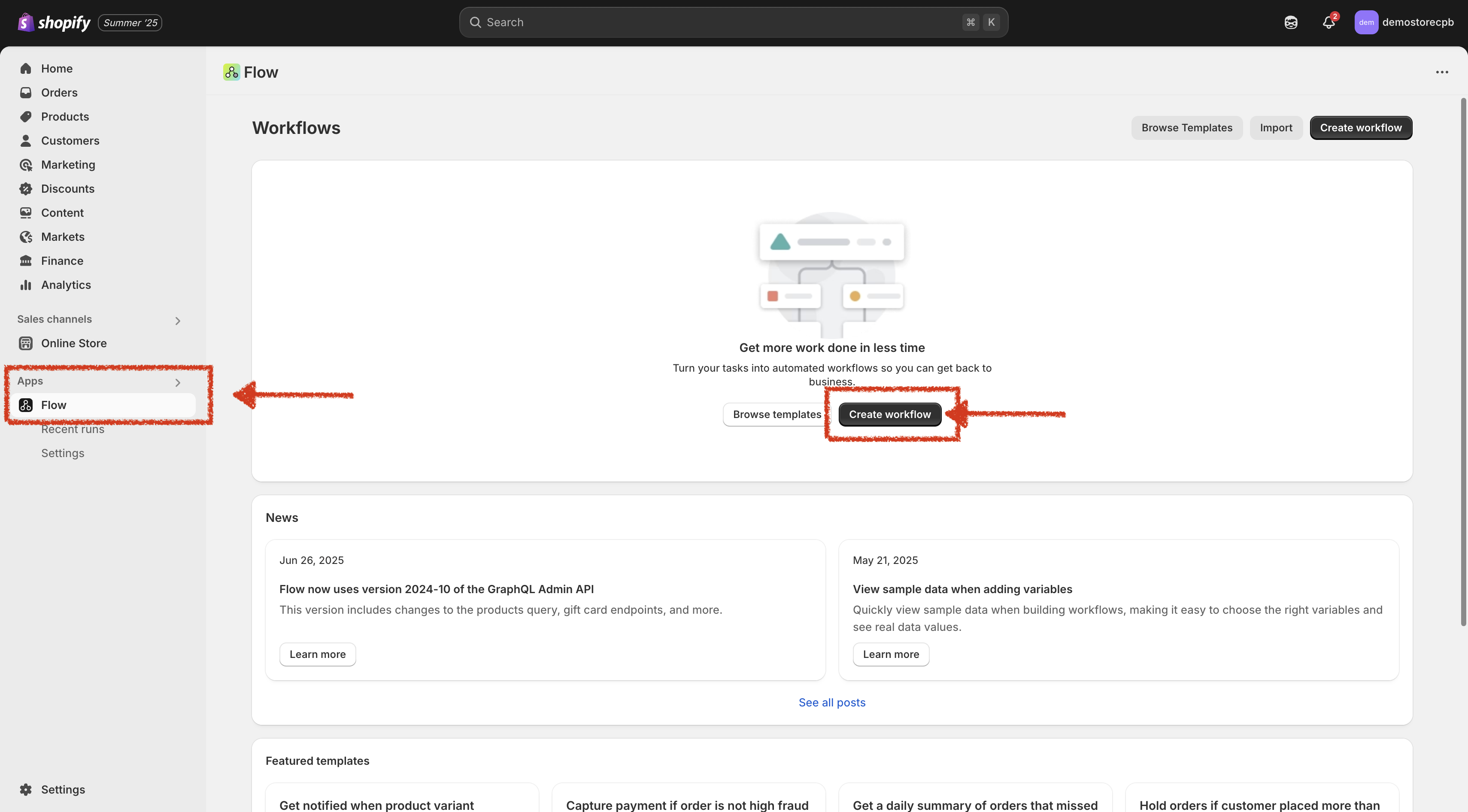Click the Settings gear icon at the sidebar bottom

click(26, 789)
